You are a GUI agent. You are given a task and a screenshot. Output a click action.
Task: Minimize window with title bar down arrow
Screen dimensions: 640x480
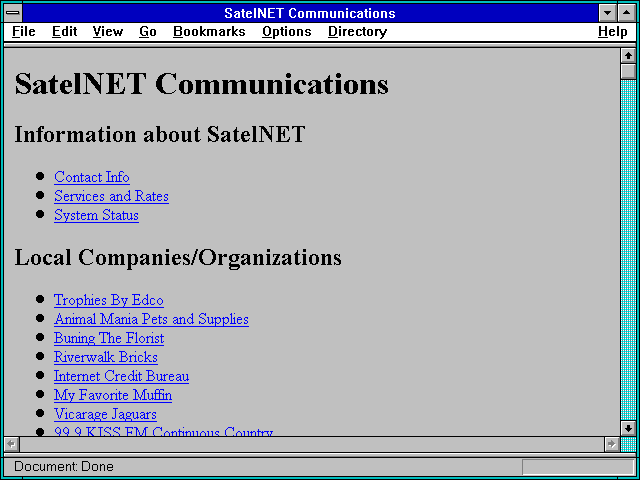(608, 13)
